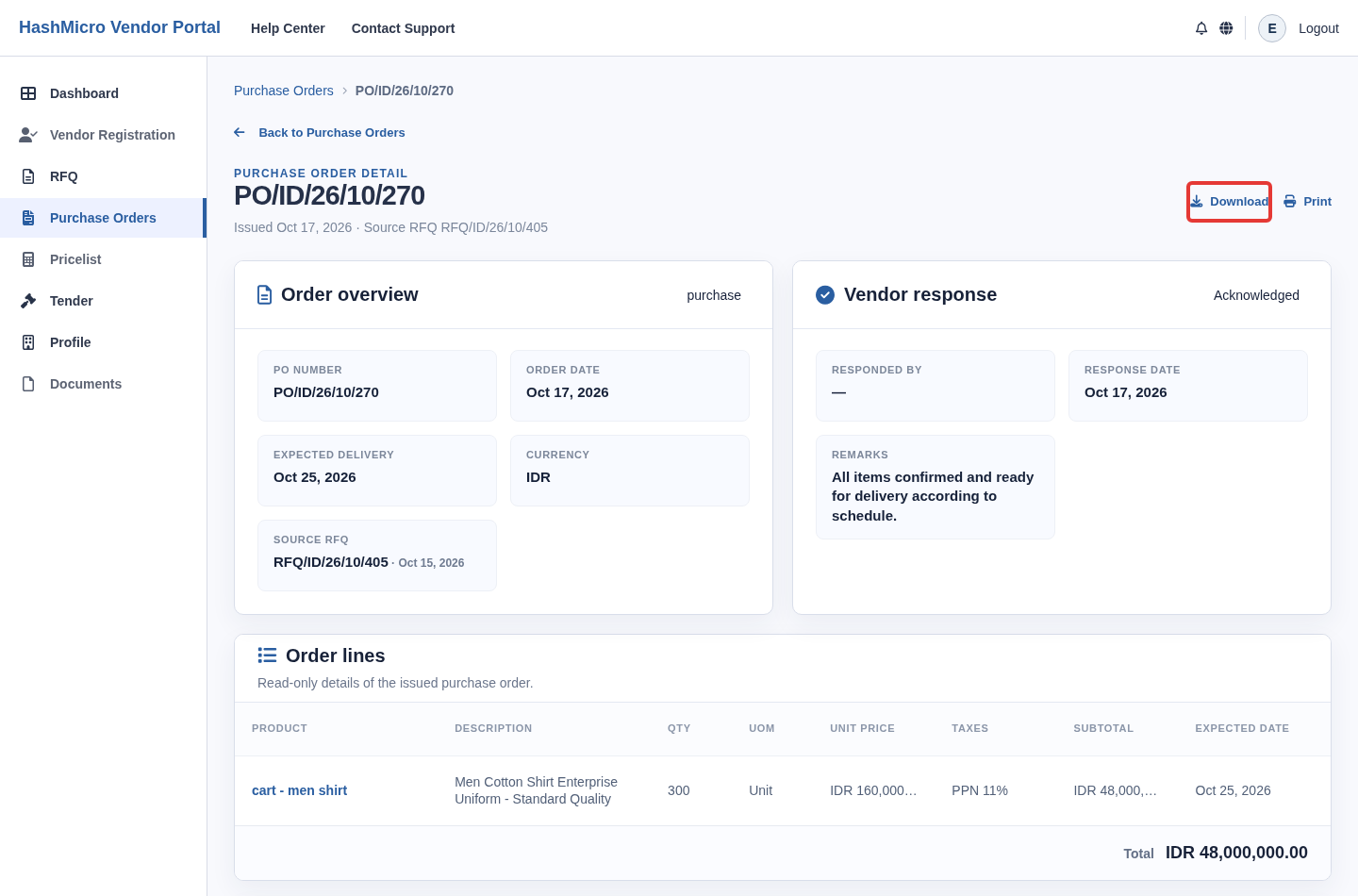The height and width of the screenshot is (896, 1358).
Task: Click the notification bell icon
Action: tap(1201, 28)
